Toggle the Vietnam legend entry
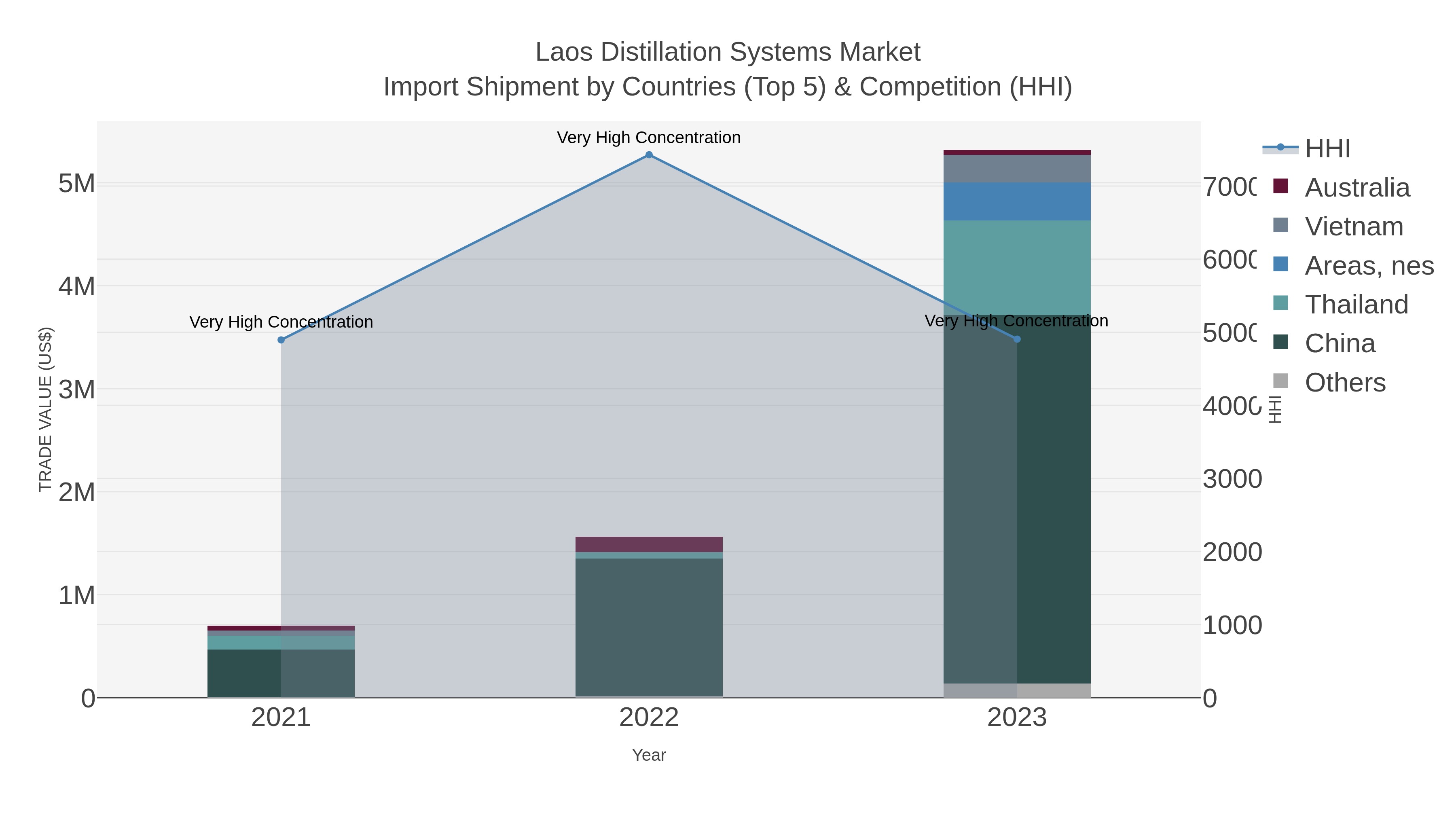Viewport: 1456px width, 819px height. coord(1338,226)
